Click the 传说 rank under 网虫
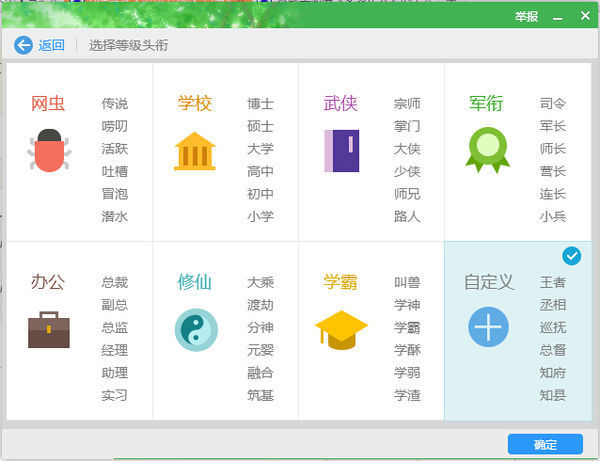 click(114, 103)
